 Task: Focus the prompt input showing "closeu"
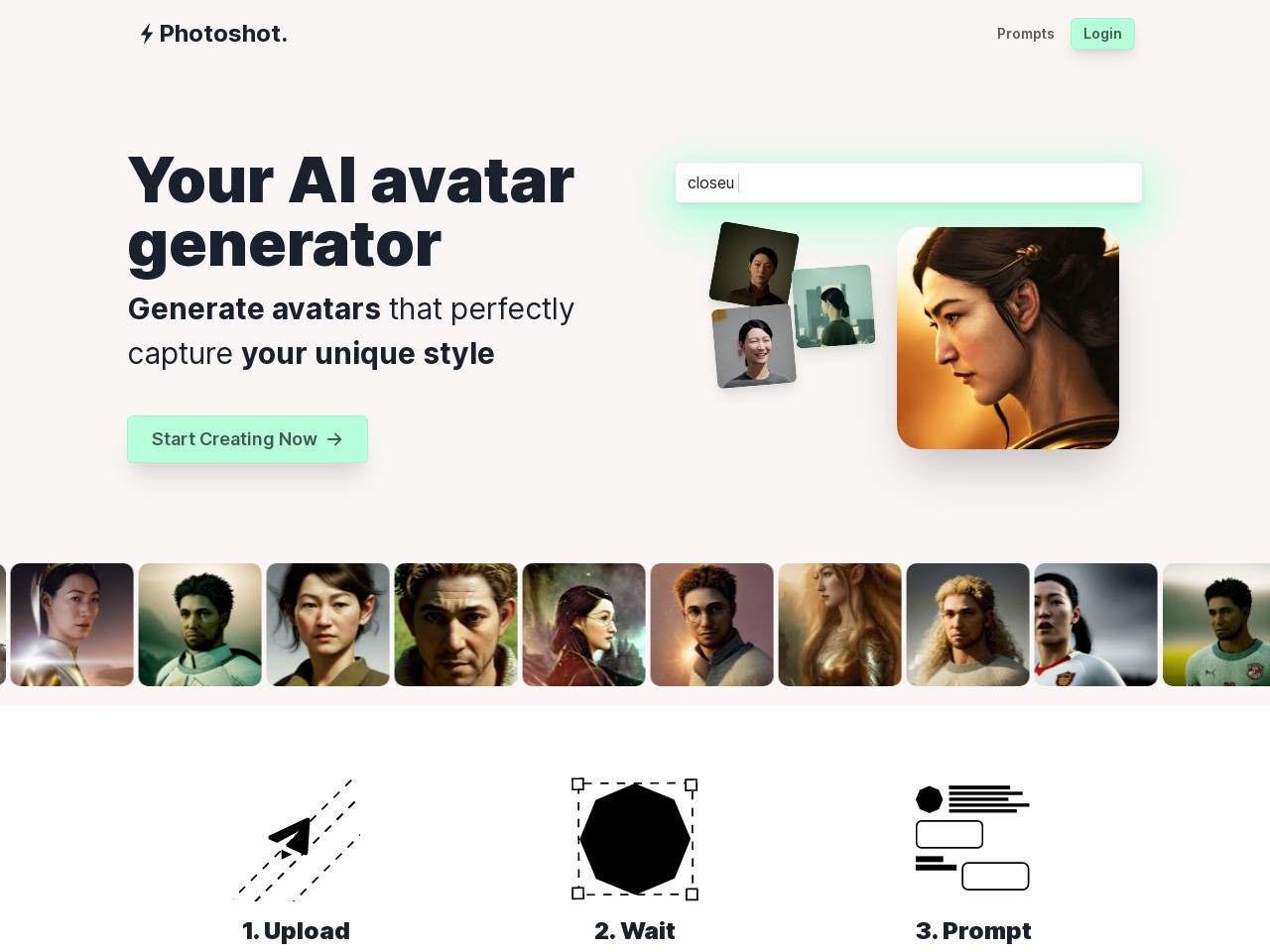tap(909, 182)
